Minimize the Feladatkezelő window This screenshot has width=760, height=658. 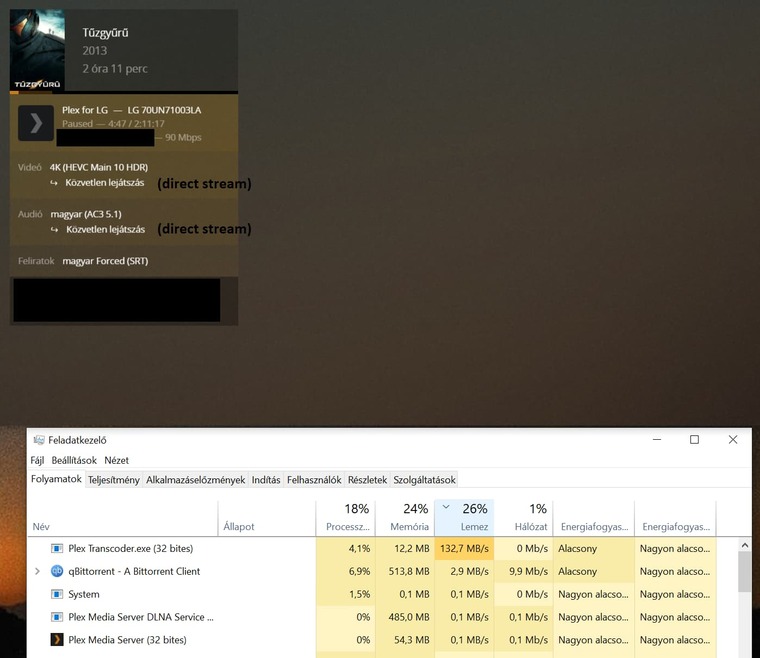pyautogui.click(x=657, y=439)
